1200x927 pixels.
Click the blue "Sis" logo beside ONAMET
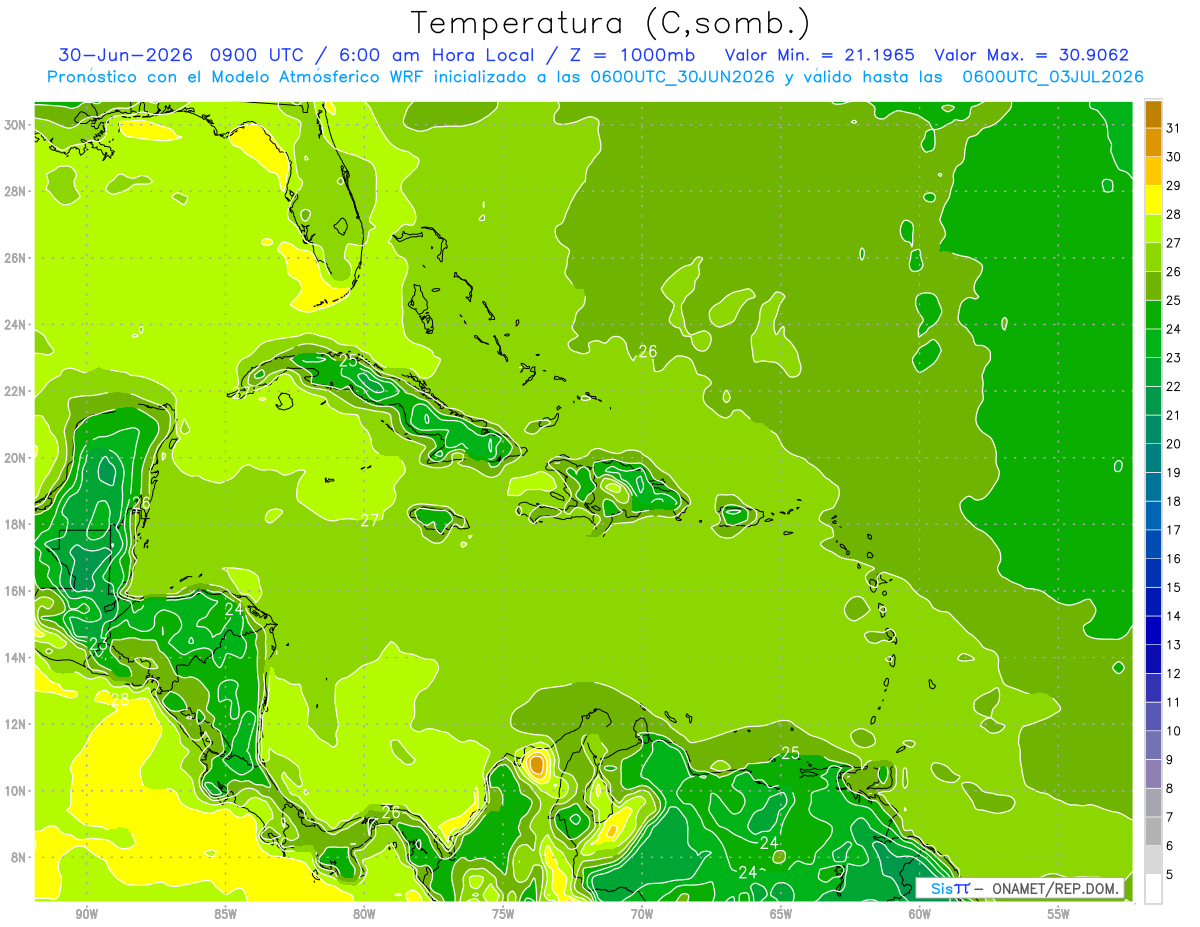(x=949, y=888)
